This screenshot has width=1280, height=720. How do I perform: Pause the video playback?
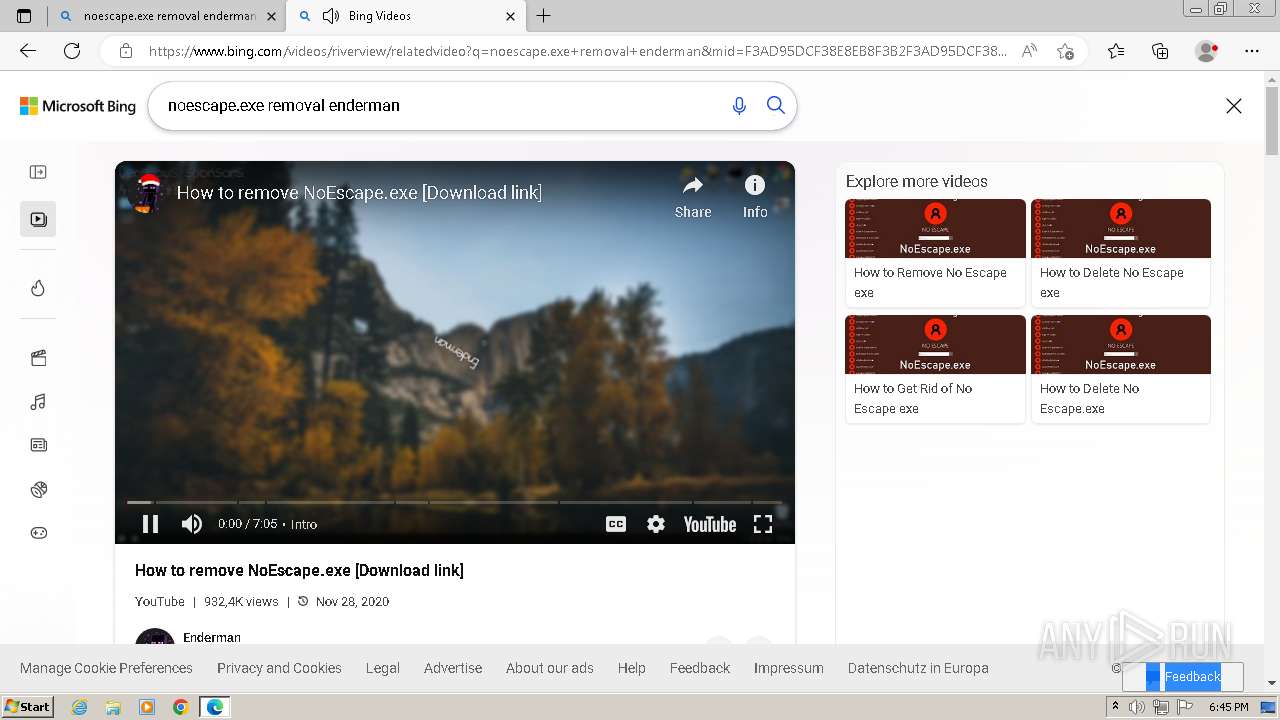[151, 524]
